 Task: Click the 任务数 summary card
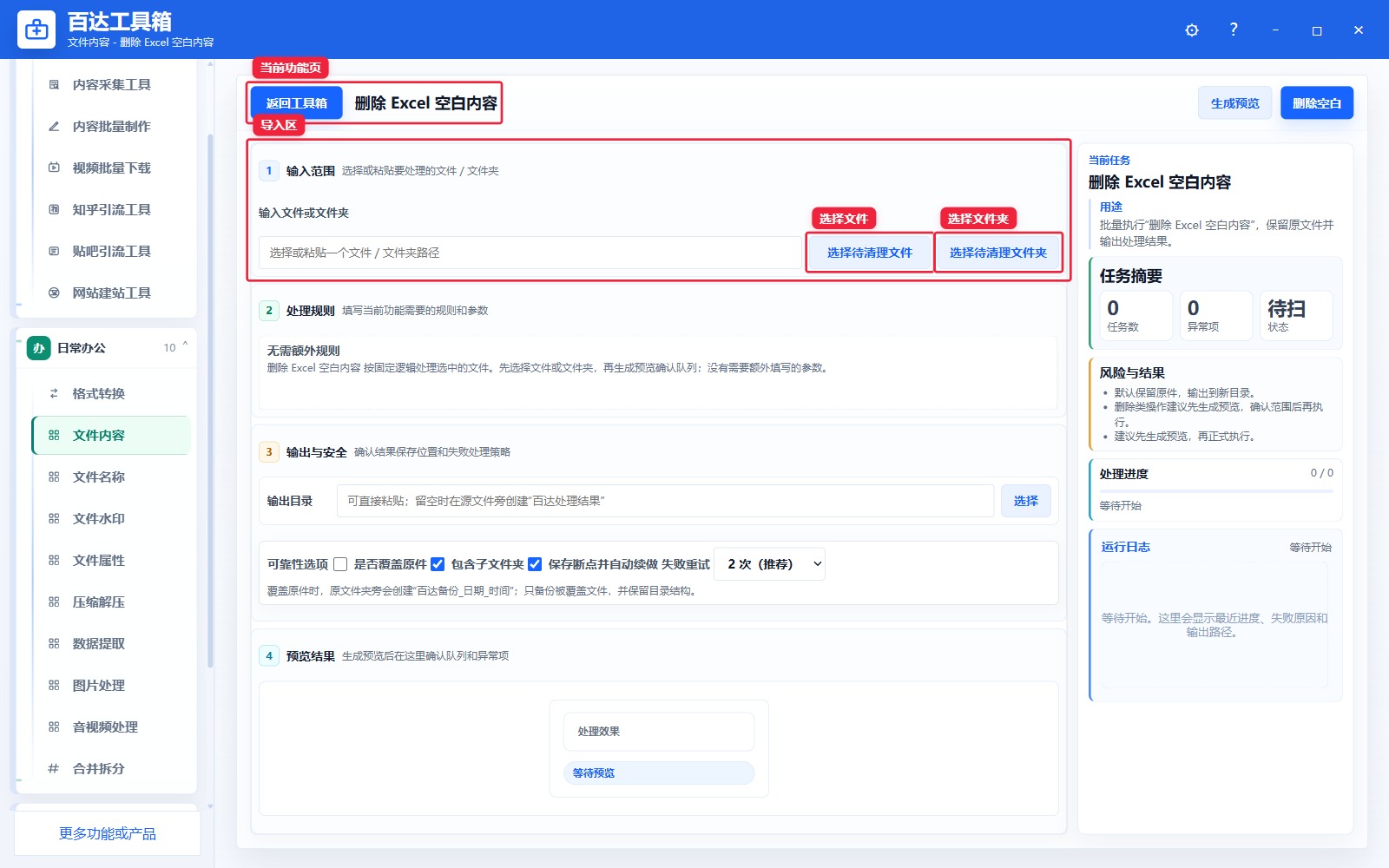click(1136, 315)
